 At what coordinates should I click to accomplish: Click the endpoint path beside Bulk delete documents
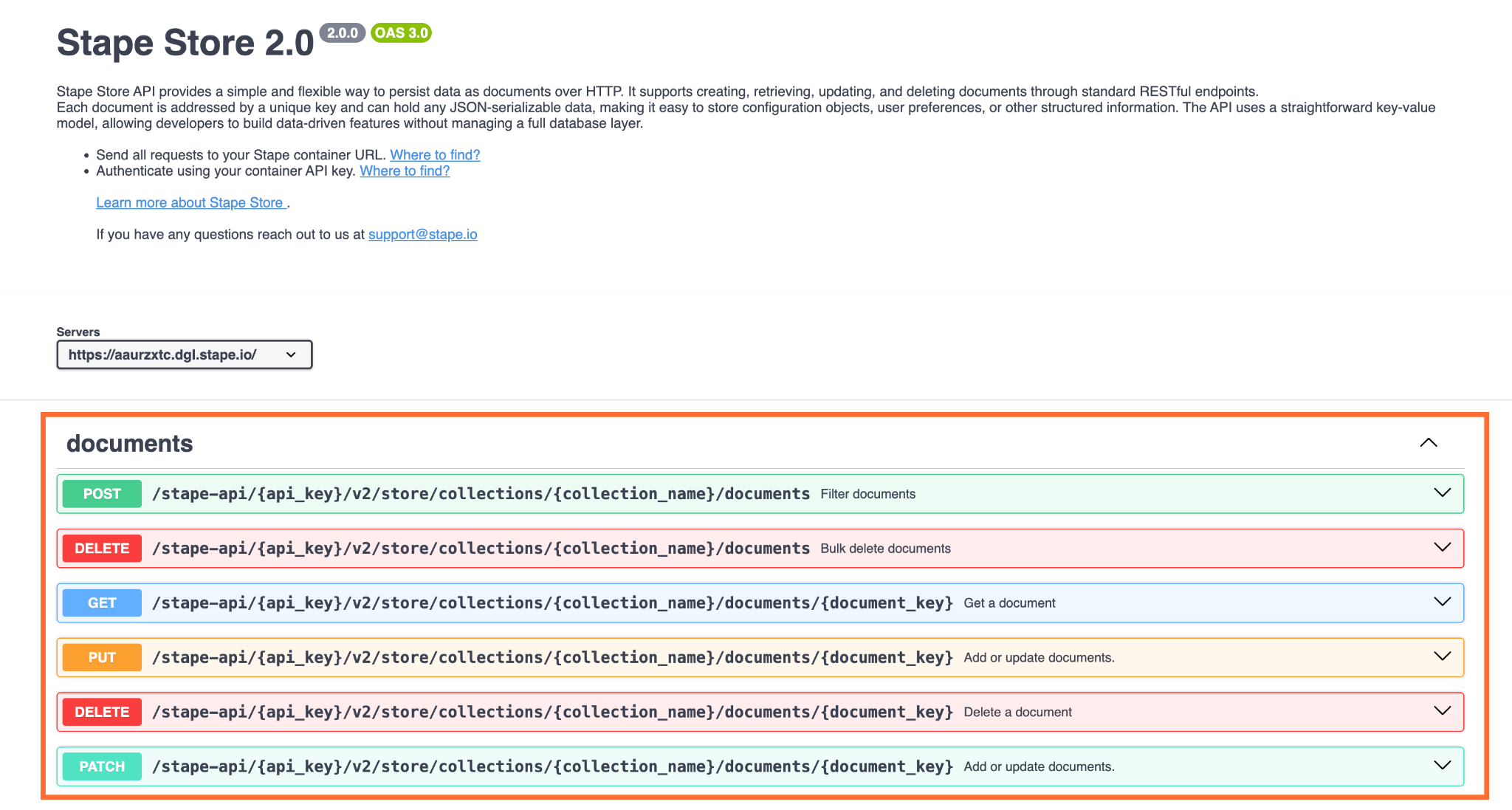(481, 549)
